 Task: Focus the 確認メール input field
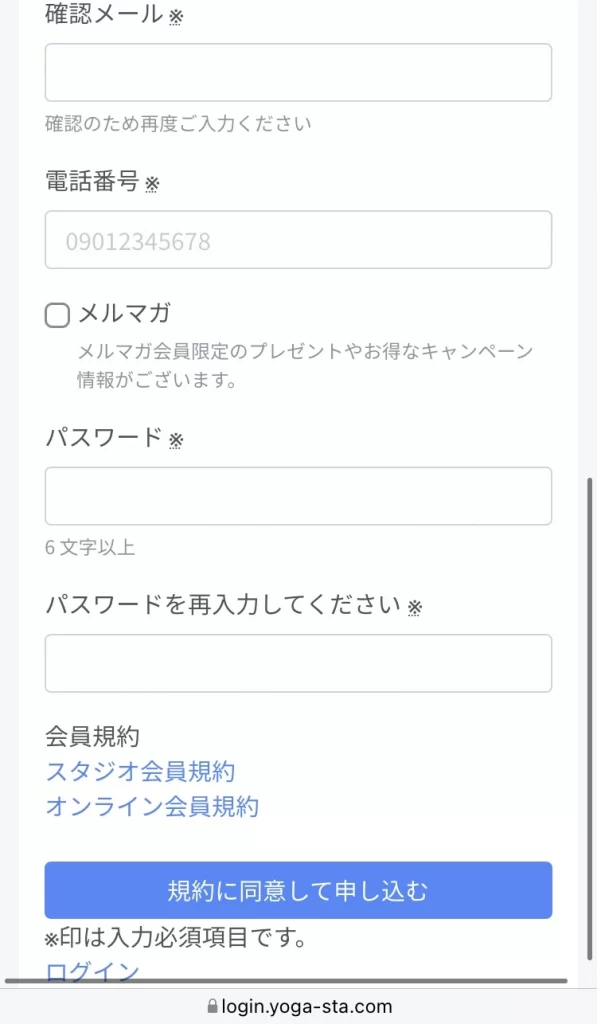298,72
